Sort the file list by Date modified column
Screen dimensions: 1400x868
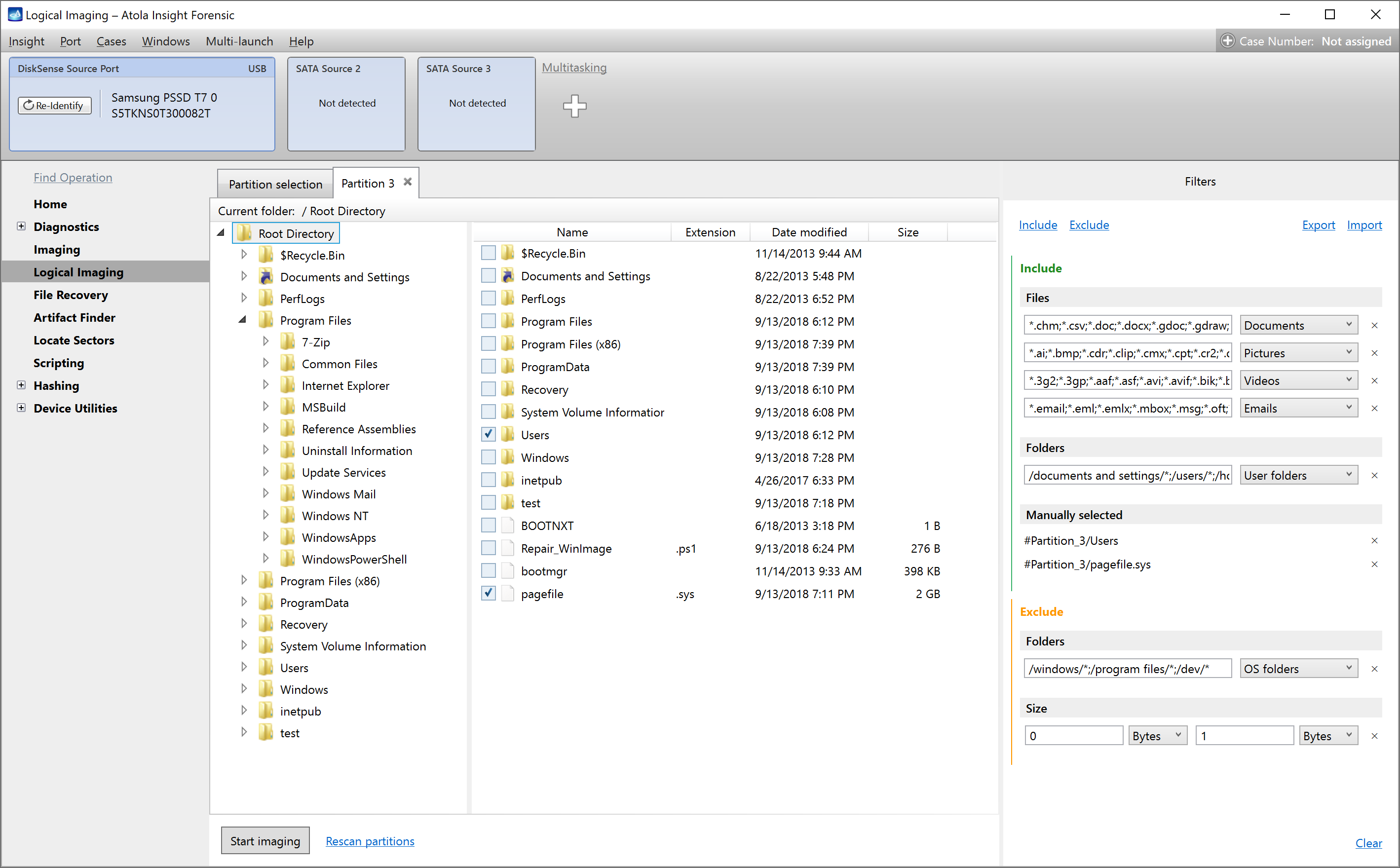pyautogui.click(x=809, y=232)
